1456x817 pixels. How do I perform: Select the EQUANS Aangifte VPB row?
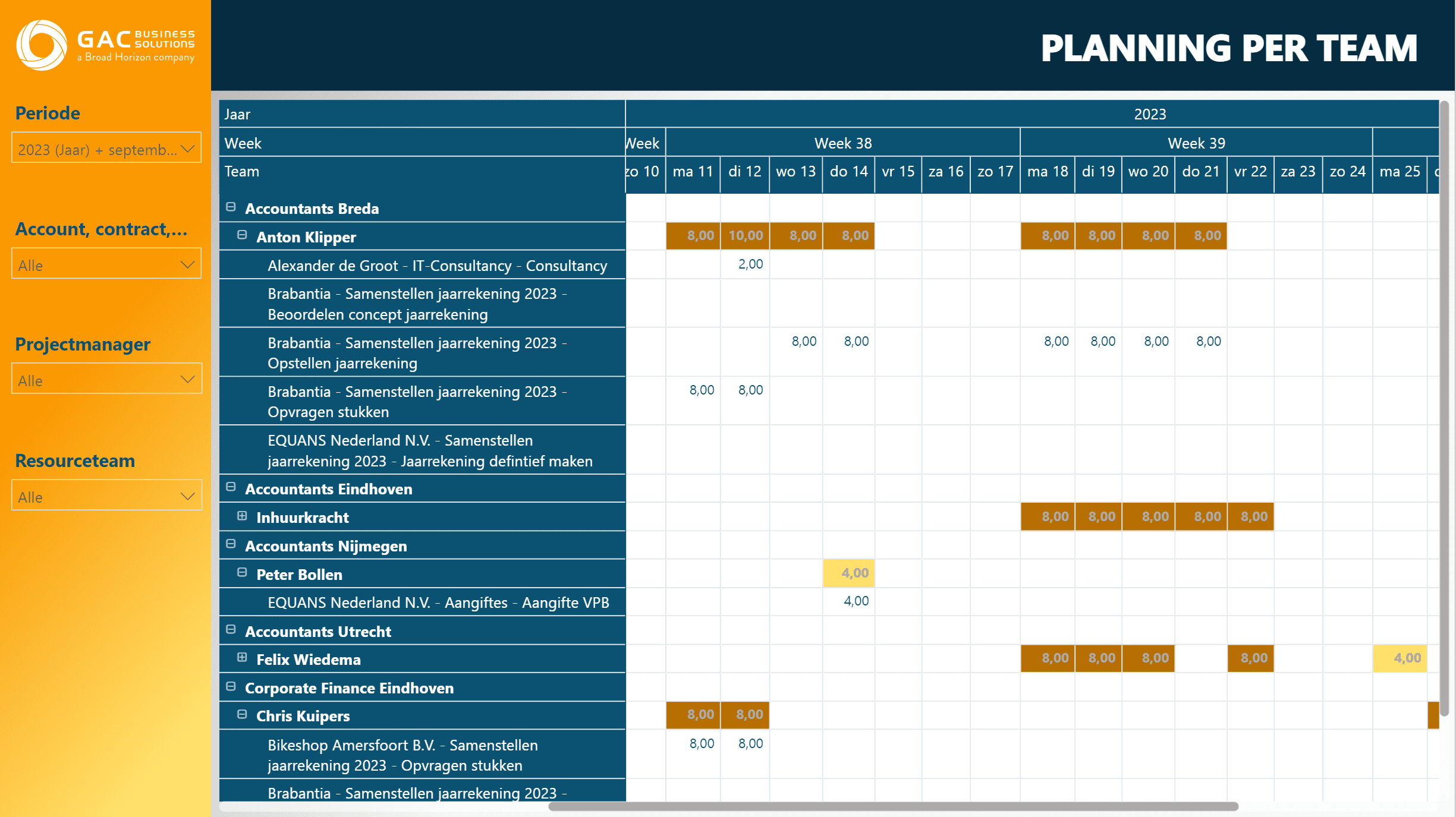click(x=422, y=602)
